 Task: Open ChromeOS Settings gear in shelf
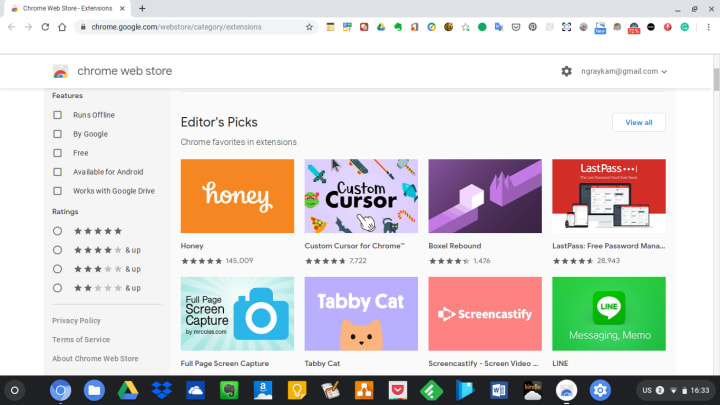point(600,390)
